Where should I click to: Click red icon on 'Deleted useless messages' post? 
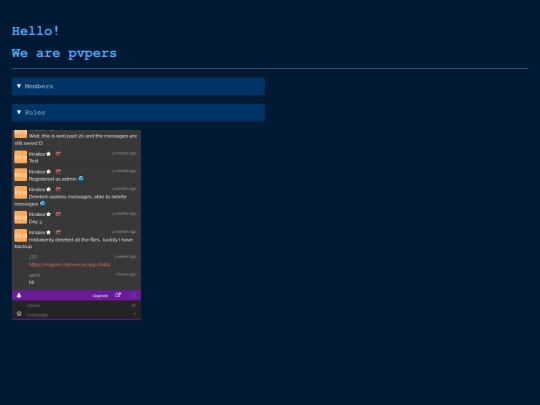[x=58, y=189]
